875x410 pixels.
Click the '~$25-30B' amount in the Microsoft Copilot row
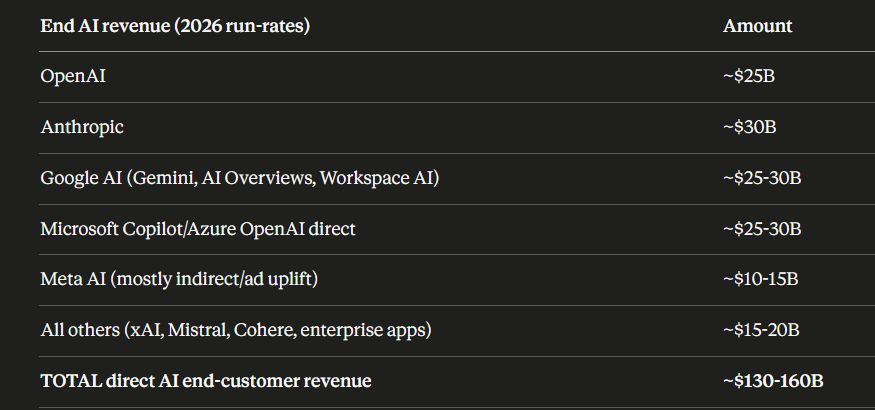pos(762,229)
